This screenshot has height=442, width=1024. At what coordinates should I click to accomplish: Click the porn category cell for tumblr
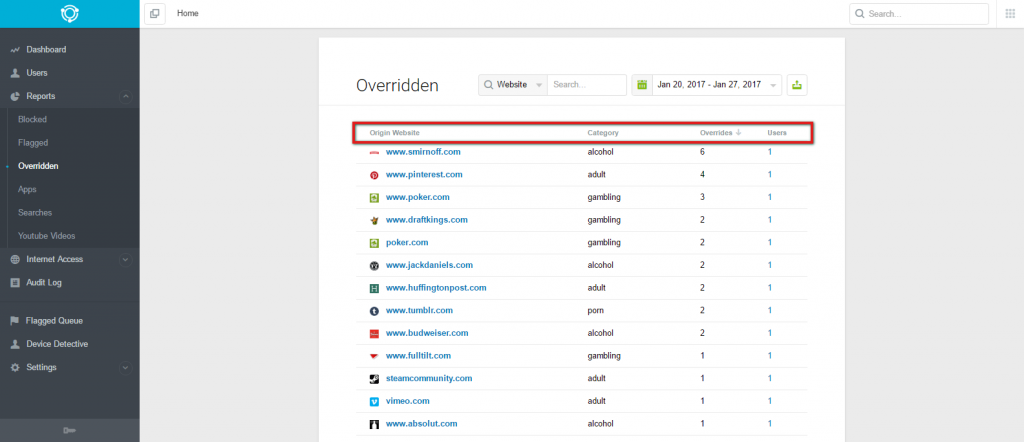596,310
